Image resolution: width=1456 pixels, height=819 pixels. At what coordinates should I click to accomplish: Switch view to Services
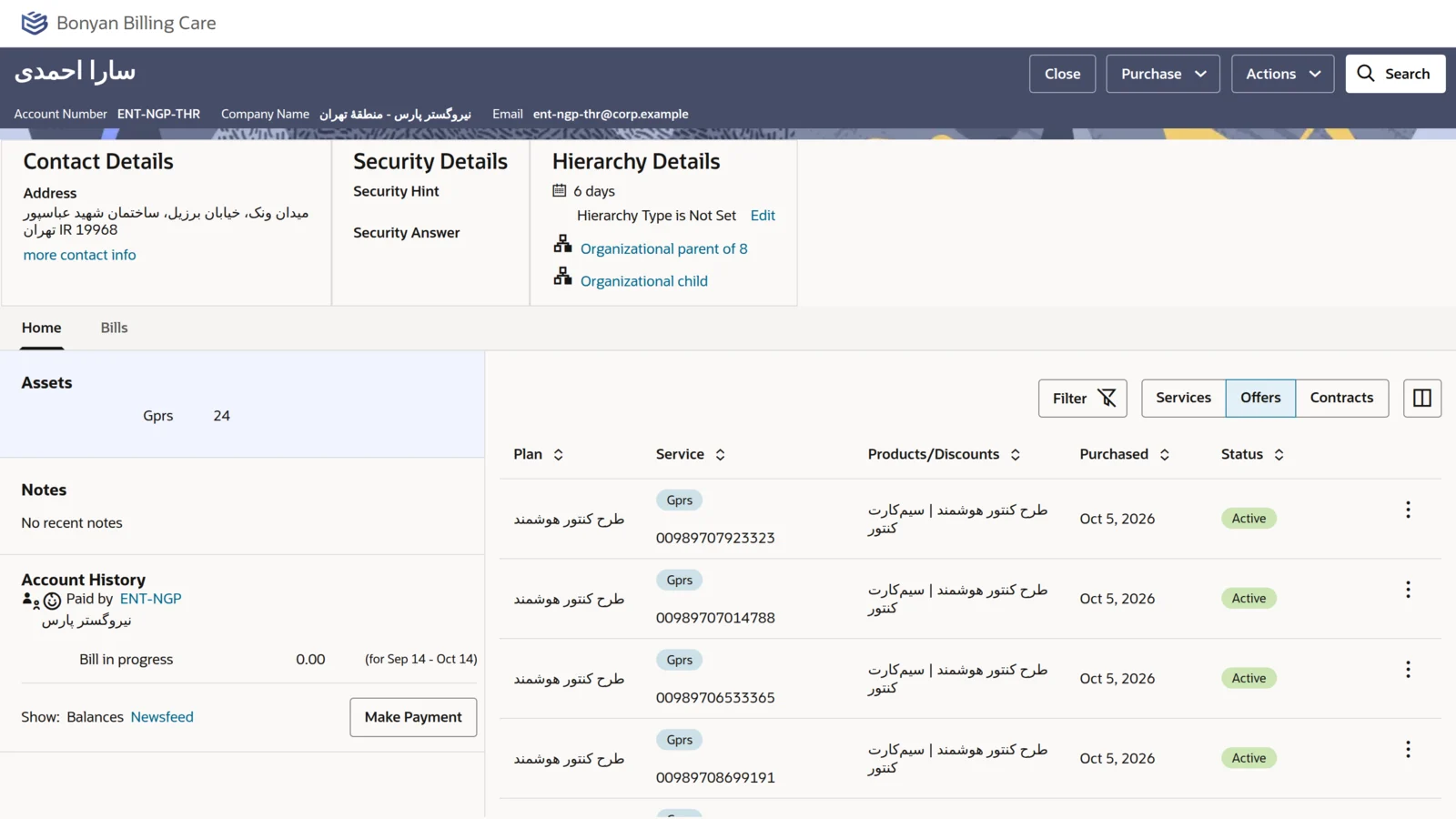pos(1183,399)
